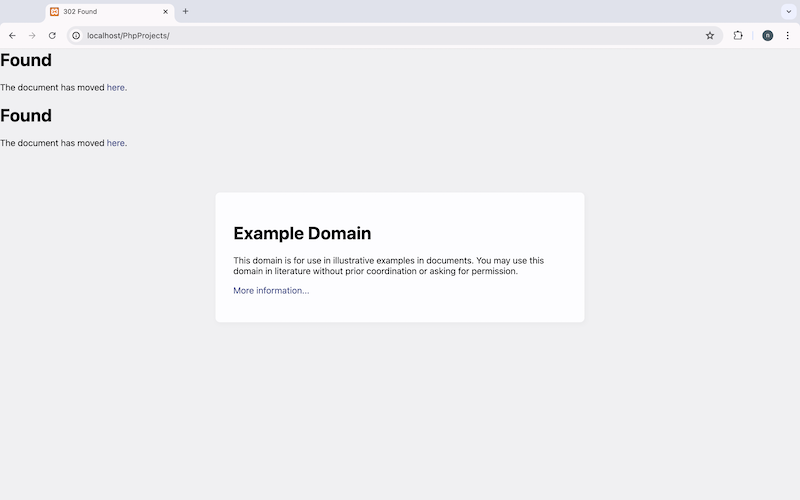Select the 302 Found tab

point(110,12)
